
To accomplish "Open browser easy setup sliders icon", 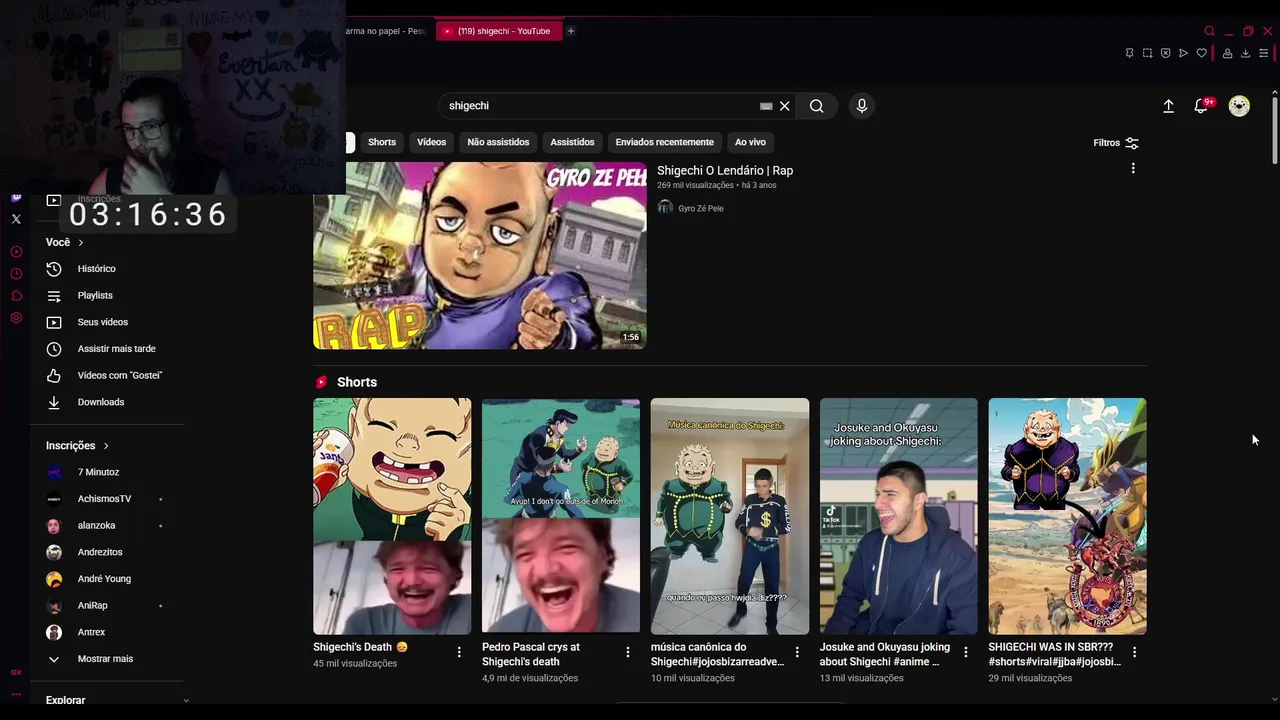I will pyautogui.click(x=1263, y=53).
